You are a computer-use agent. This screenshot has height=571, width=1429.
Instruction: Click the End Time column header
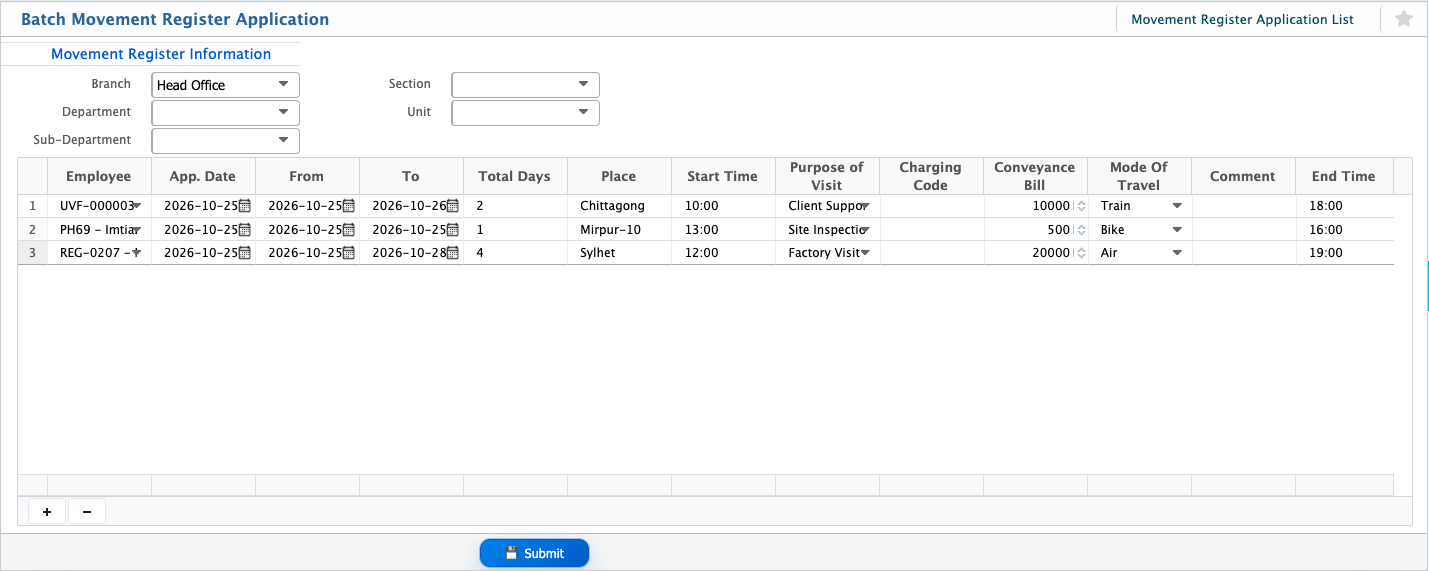point(1344,176)
